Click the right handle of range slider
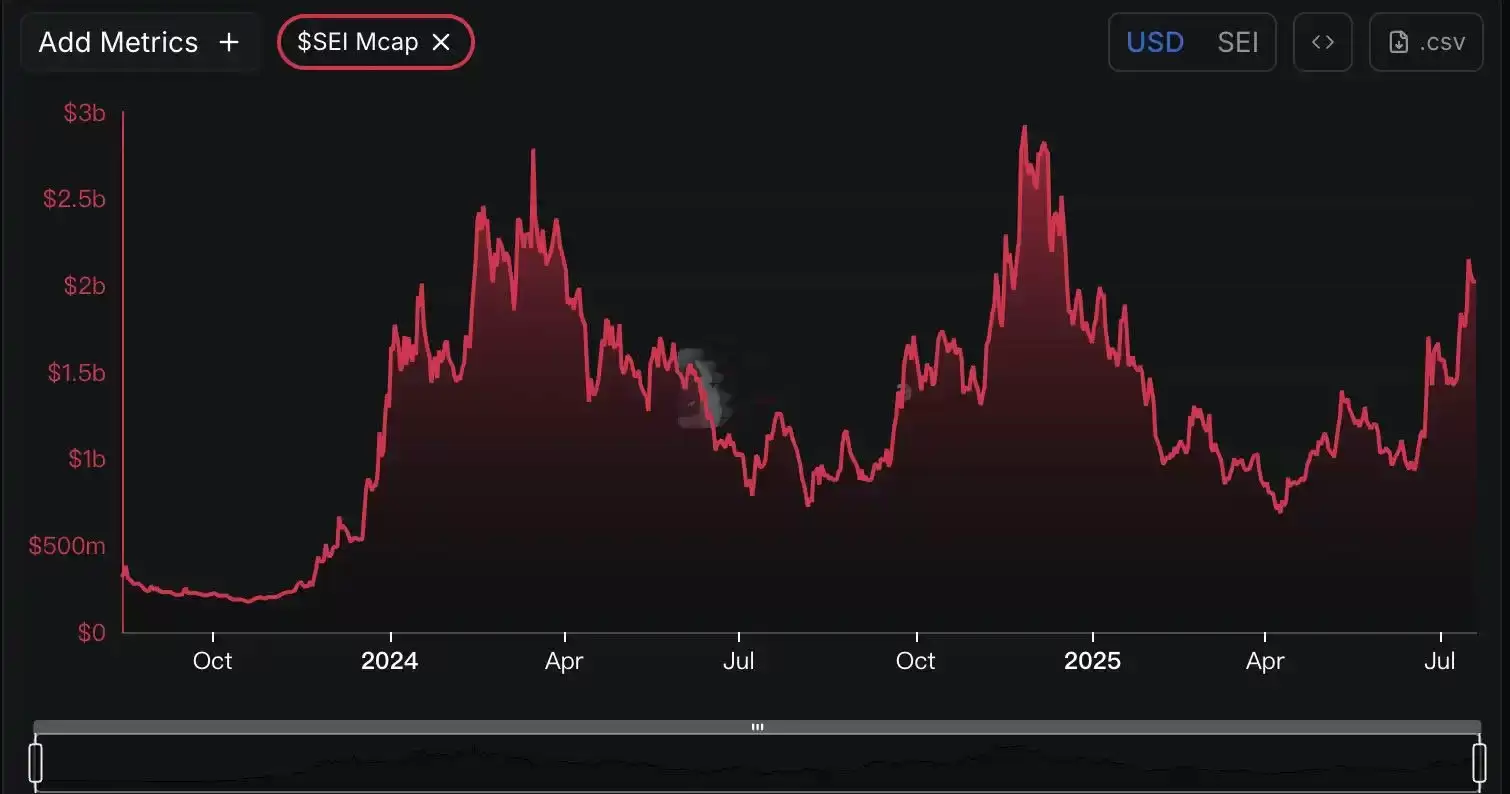Image resolution: width=1510 pixels, height=794 pixels. (1479, 762)
